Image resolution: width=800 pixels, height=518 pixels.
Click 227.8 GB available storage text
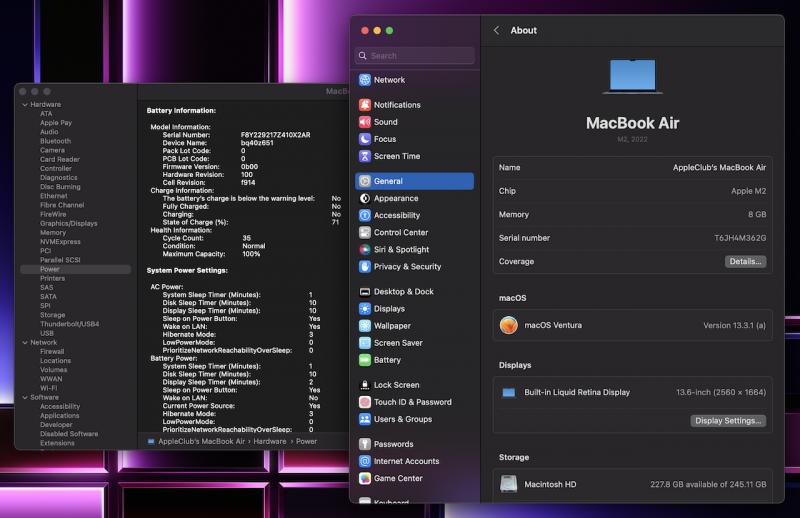708,484
